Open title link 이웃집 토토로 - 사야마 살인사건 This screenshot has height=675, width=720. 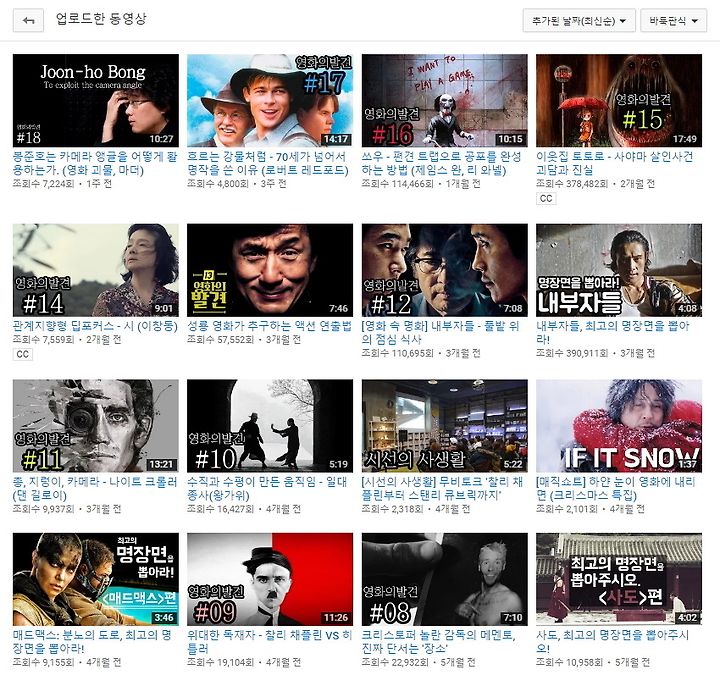pos(614,163)
